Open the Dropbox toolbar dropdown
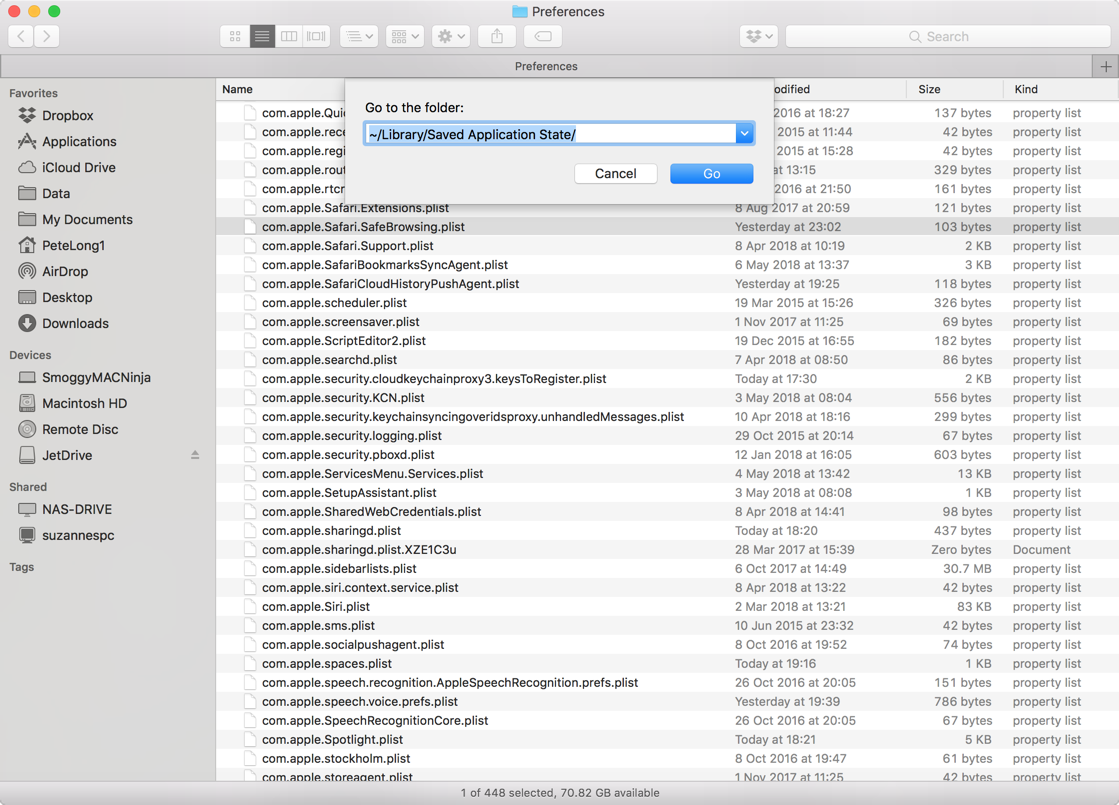1119x805 pixels. (x=759, y=36)
